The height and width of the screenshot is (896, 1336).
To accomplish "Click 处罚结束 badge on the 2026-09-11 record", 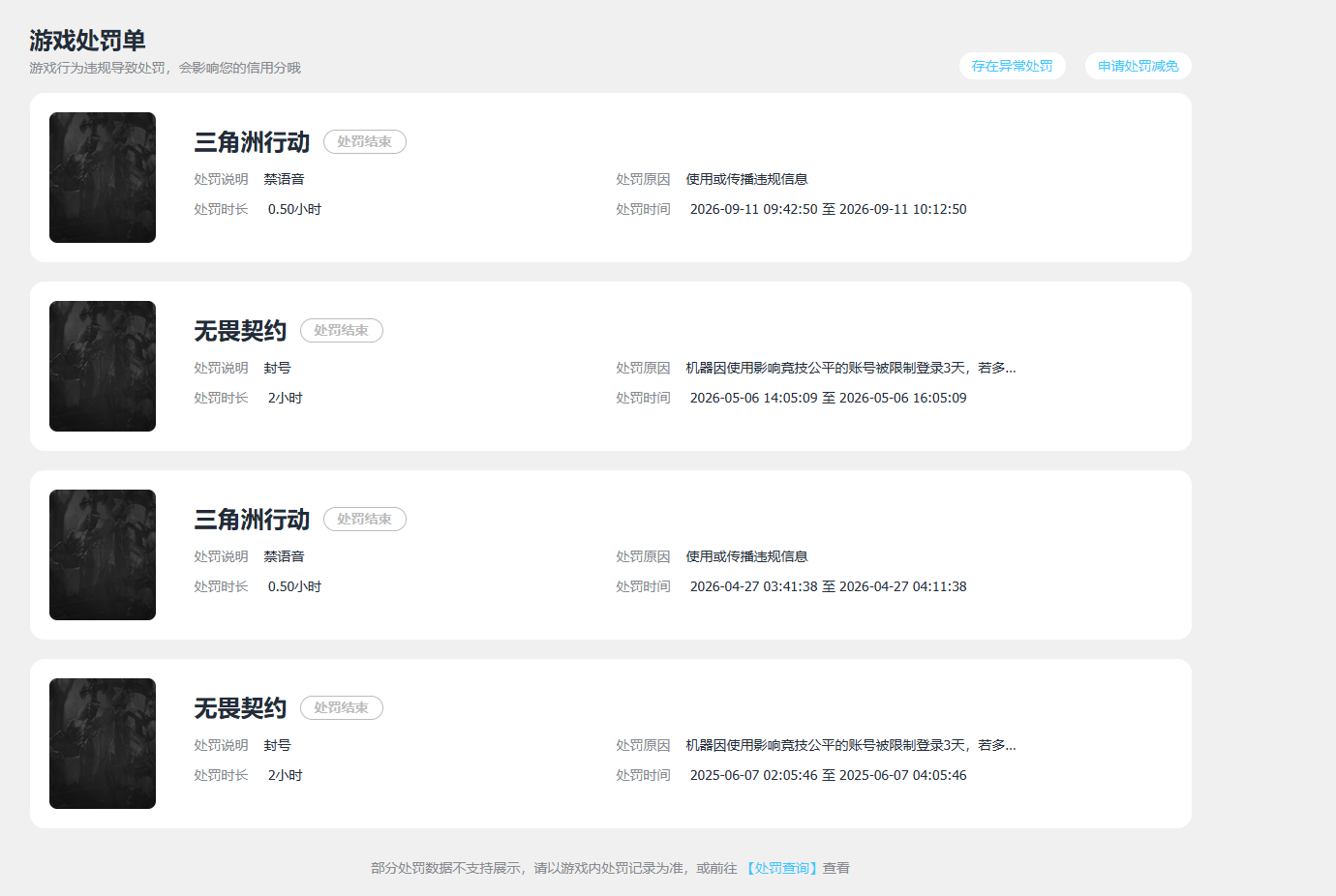I will click(365, 142).
